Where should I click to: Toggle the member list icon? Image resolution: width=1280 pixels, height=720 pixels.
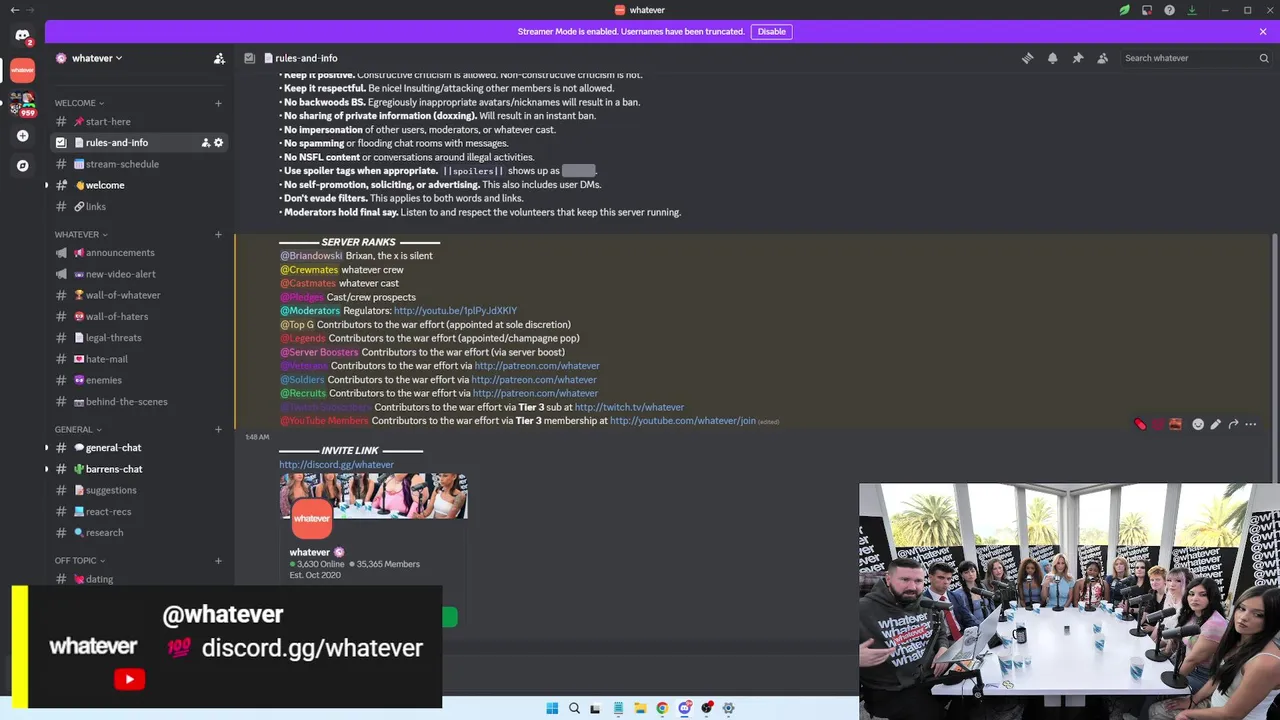(x=1102, y=58)
